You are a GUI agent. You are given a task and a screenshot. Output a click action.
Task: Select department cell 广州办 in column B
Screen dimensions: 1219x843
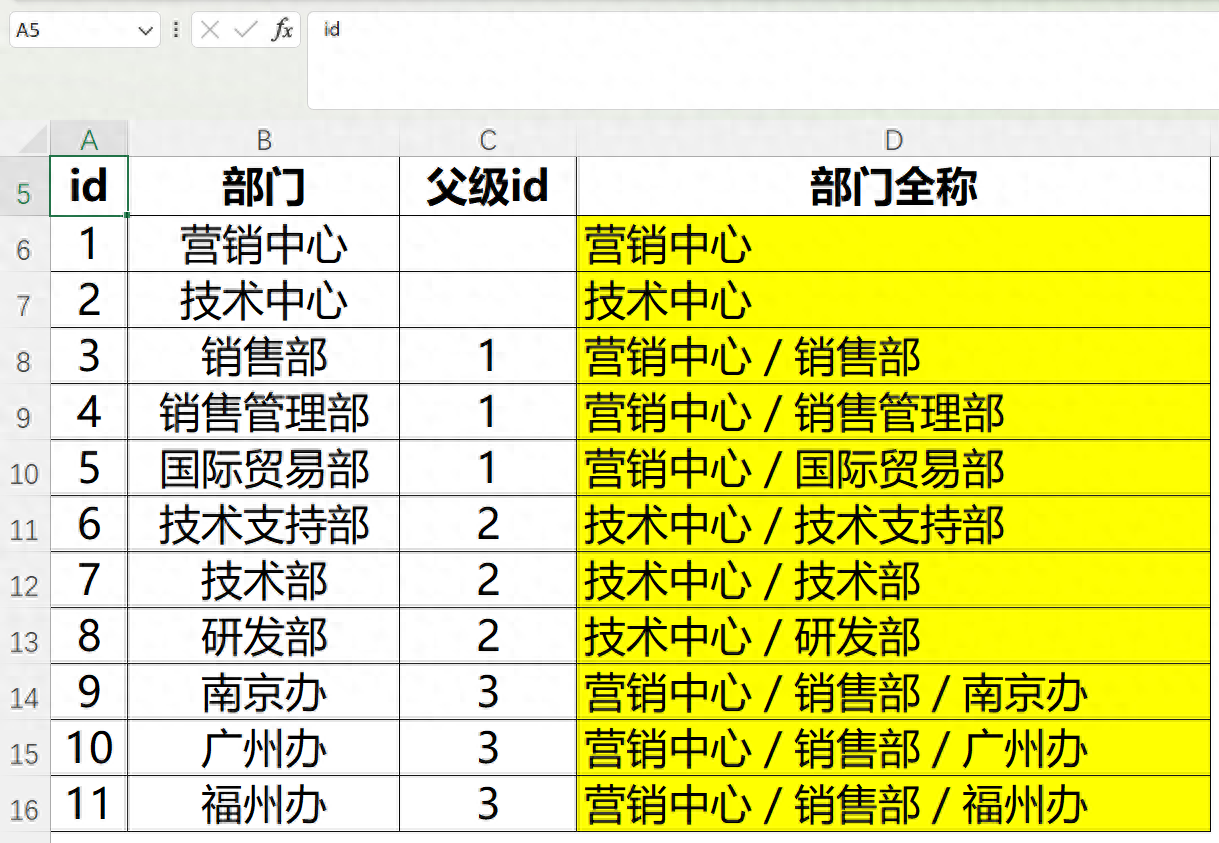click(x=264, y=747)
